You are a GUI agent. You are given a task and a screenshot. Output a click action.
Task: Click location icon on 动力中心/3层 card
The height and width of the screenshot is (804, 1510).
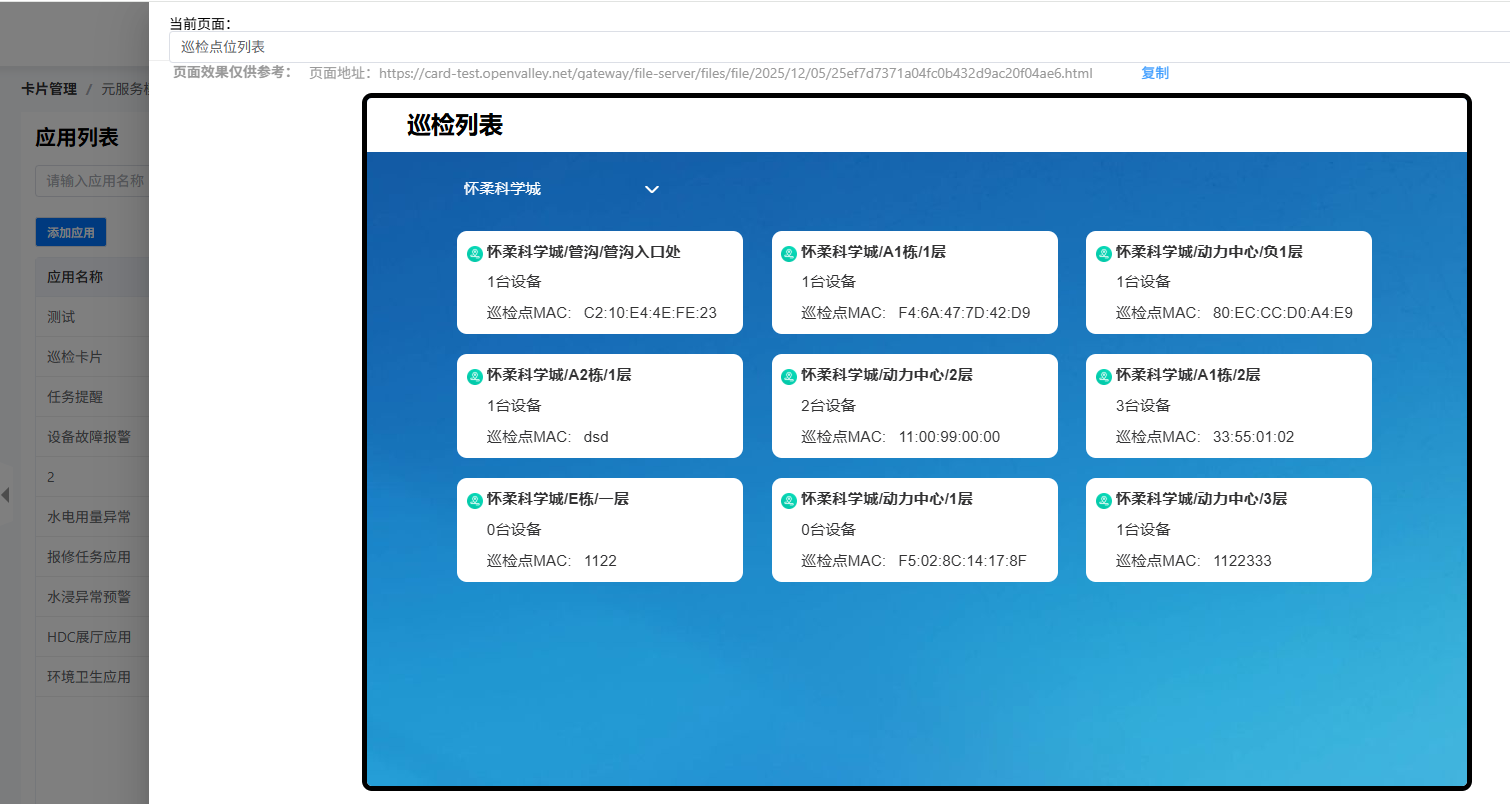(1104, 501)
